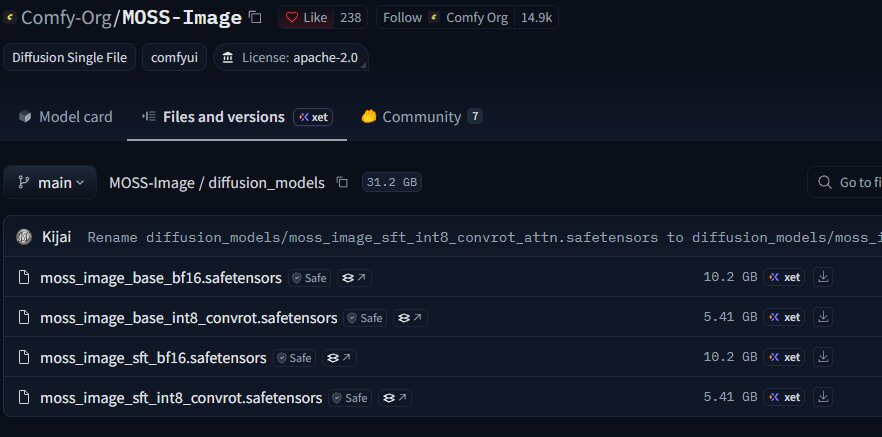The width and height of the screenshot is (882, 437).
Task: Open the apache-2.0 license tag
Action: [291, 57]
